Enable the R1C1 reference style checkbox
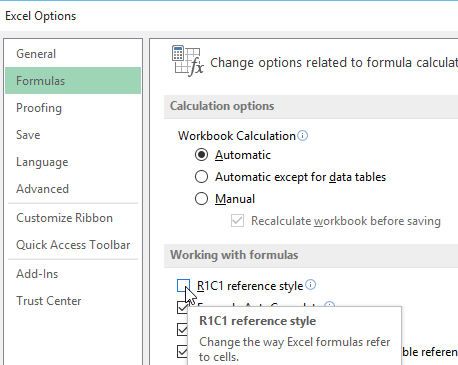This screenshot has height=365, width=458. click(x=183, y=285)
